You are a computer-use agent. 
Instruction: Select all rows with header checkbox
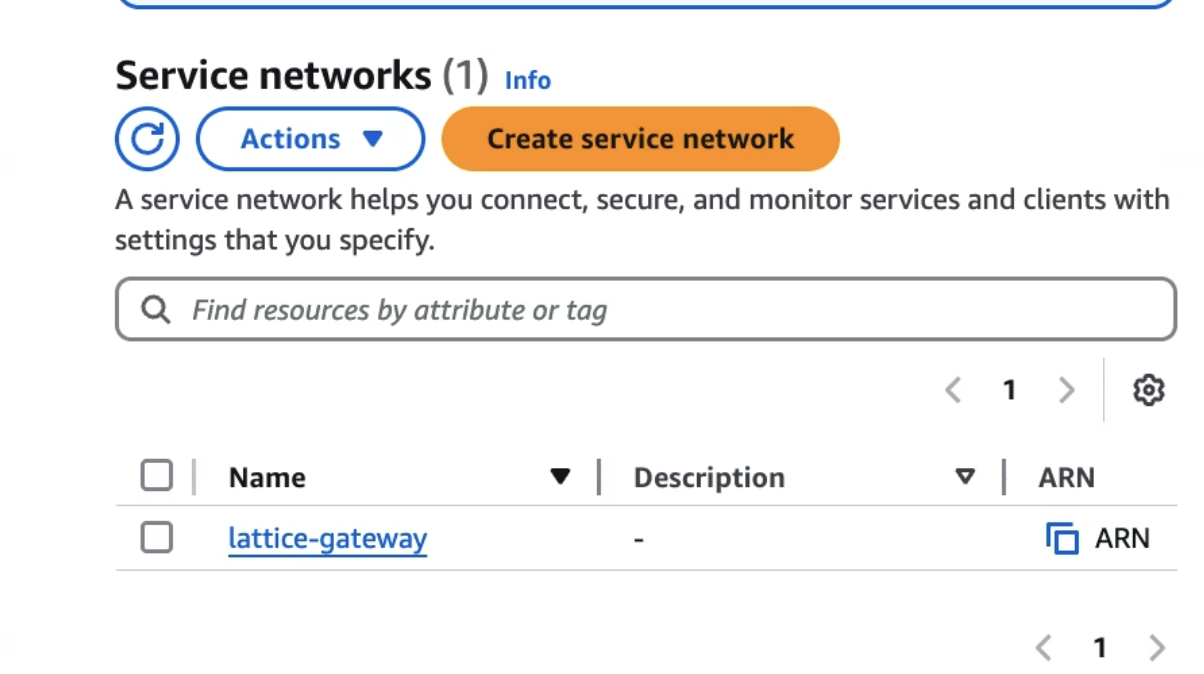click(156, 476)
